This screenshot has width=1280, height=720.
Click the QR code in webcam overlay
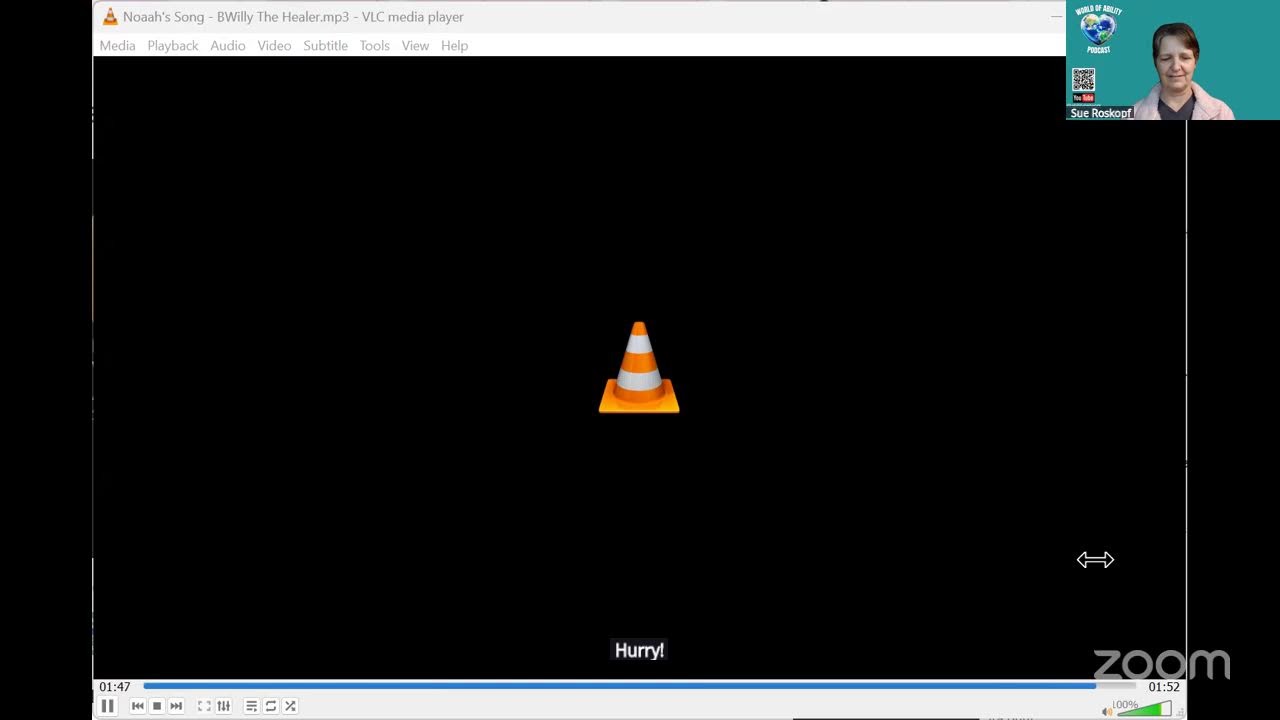pos(1083,80)
